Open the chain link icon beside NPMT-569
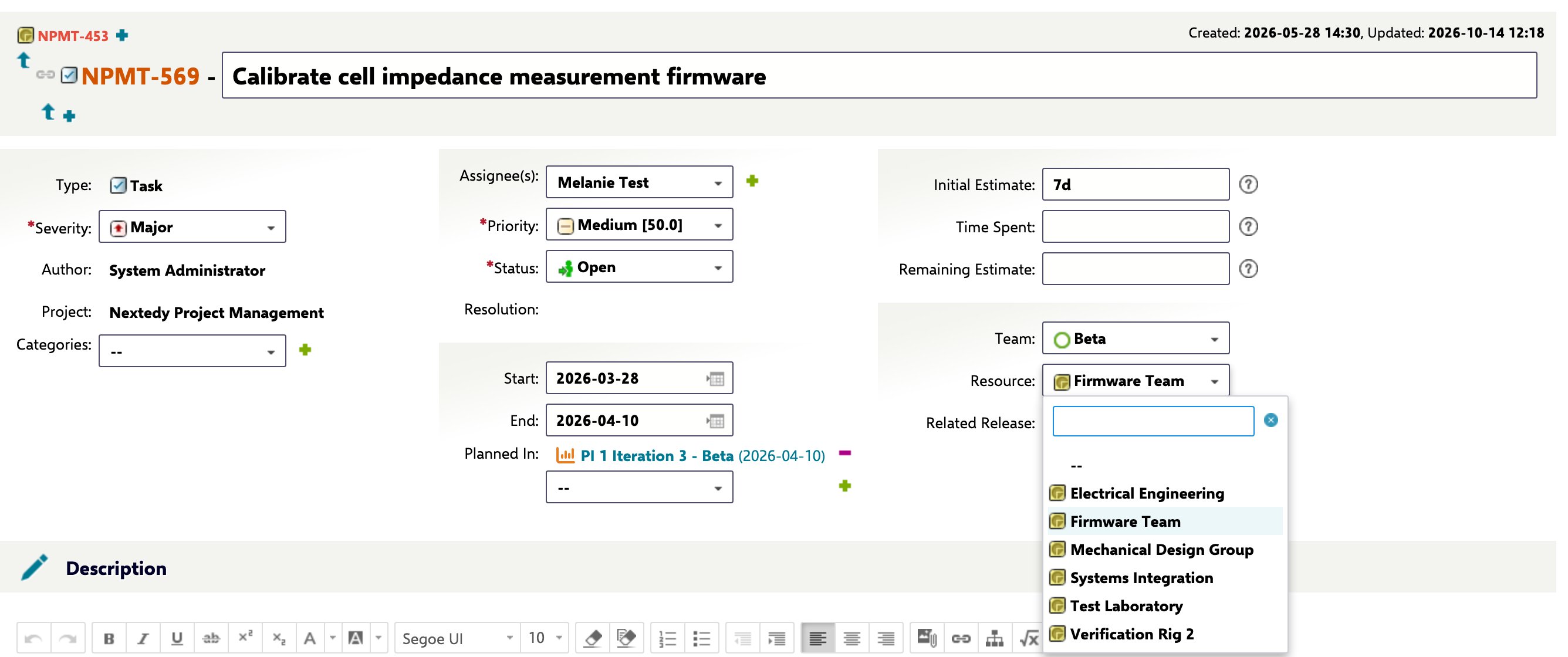 tap(45, 75)
